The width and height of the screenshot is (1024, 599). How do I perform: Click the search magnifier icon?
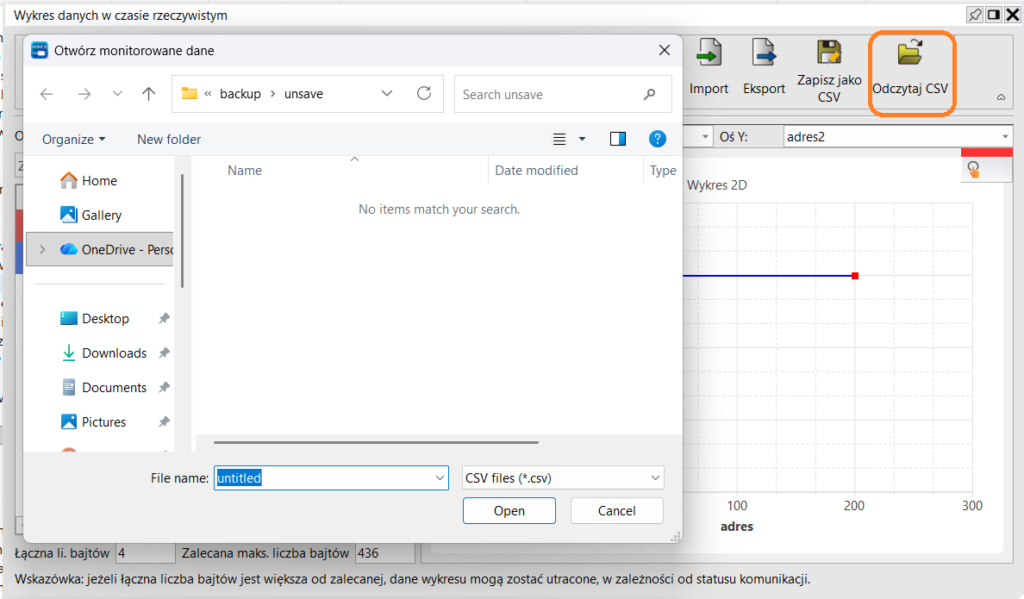pyautogui.click(x=649, y=94)
